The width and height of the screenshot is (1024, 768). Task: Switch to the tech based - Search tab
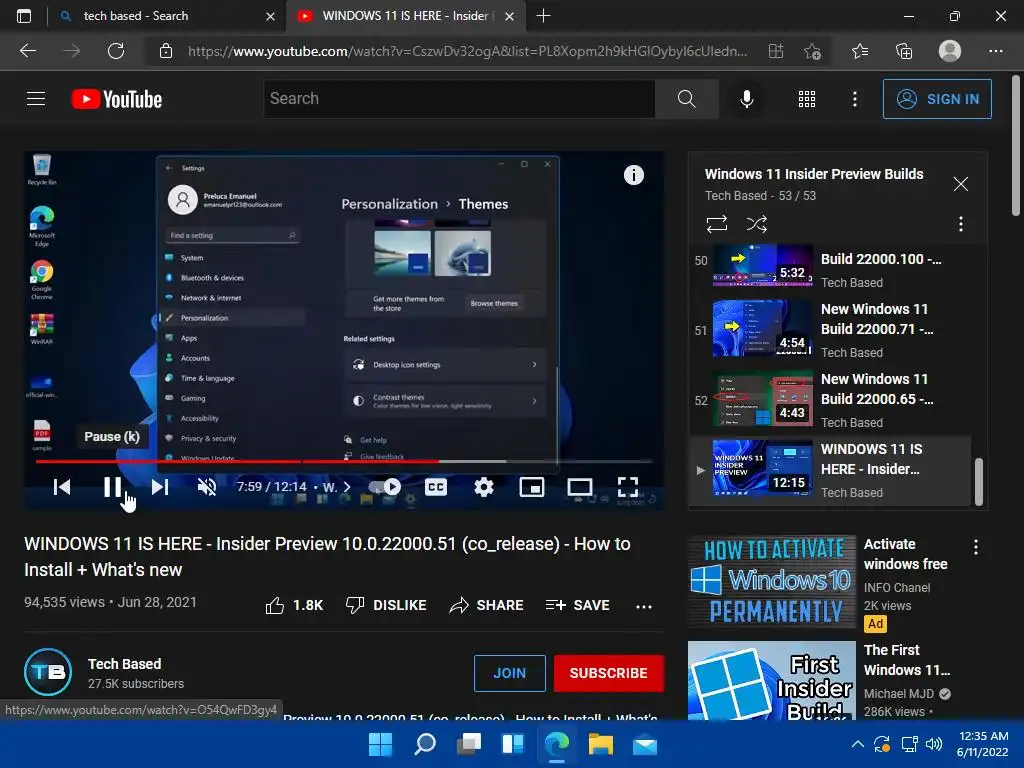tap(168, 16)
